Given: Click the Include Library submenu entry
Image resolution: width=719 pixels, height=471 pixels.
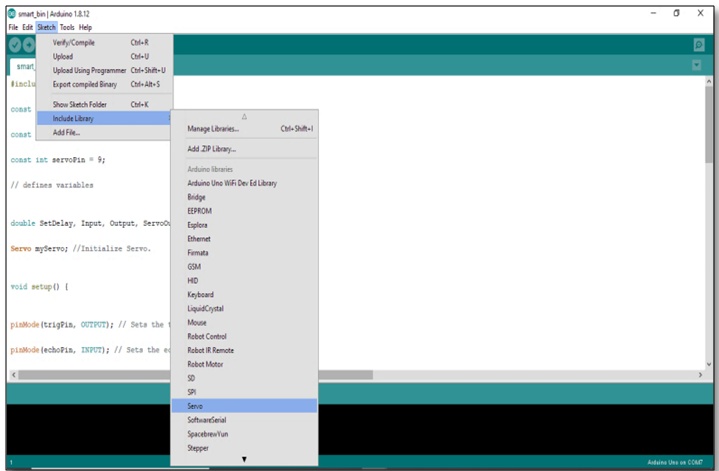Looking at the screenshot, I should coord(104,118).
